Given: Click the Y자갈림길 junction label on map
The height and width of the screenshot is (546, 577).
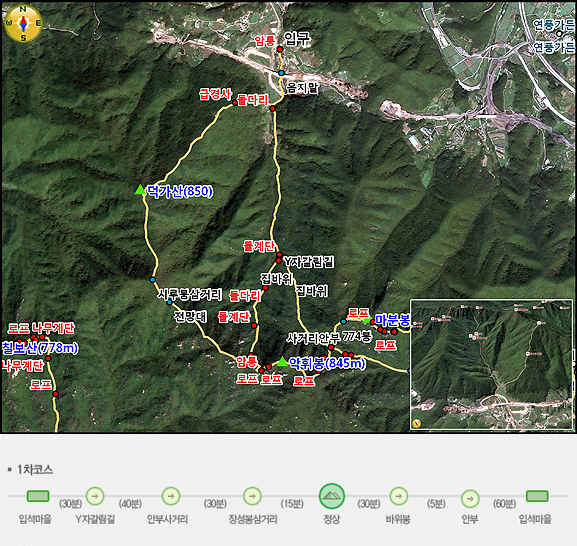Looking at the screenshot, I should click(x=309, y=262).
